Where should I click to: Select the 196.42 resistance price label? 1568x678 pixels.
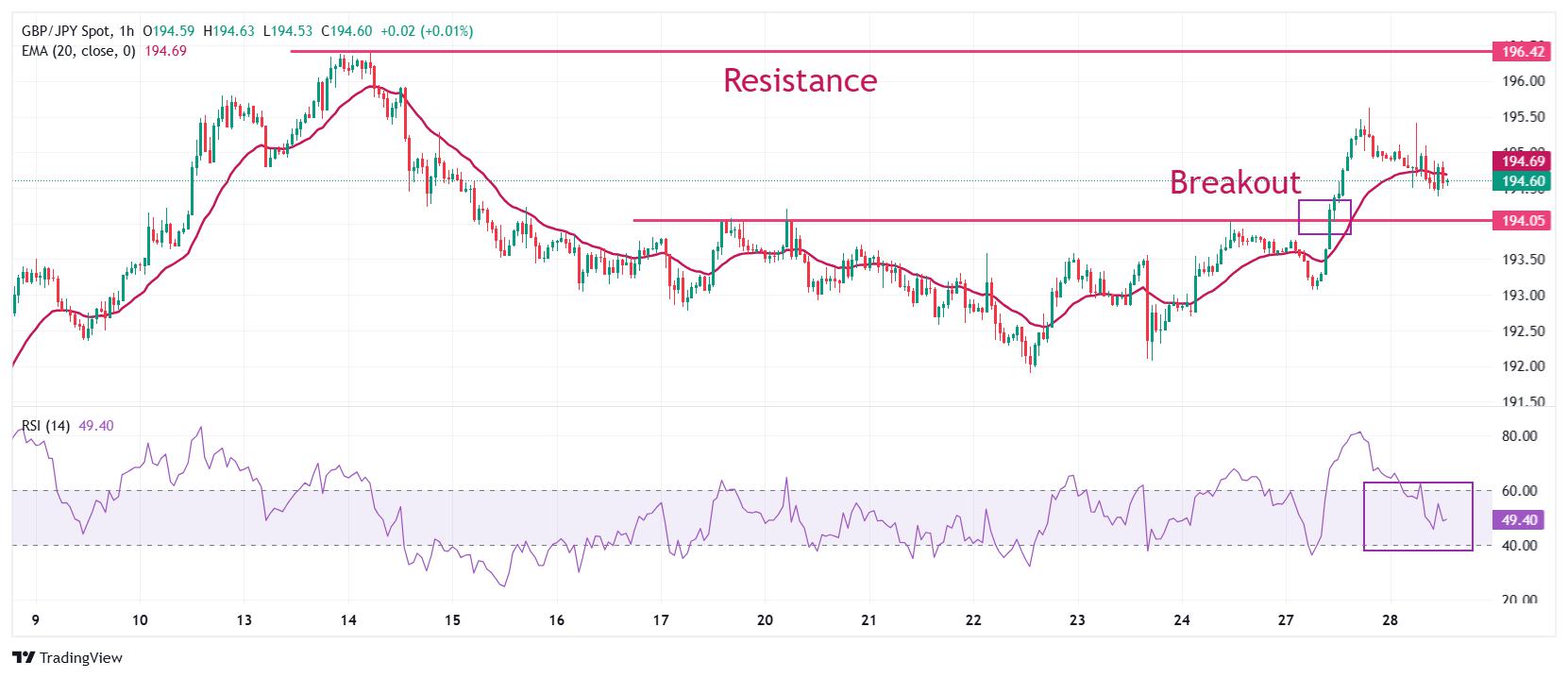(x=1522, y=52)
